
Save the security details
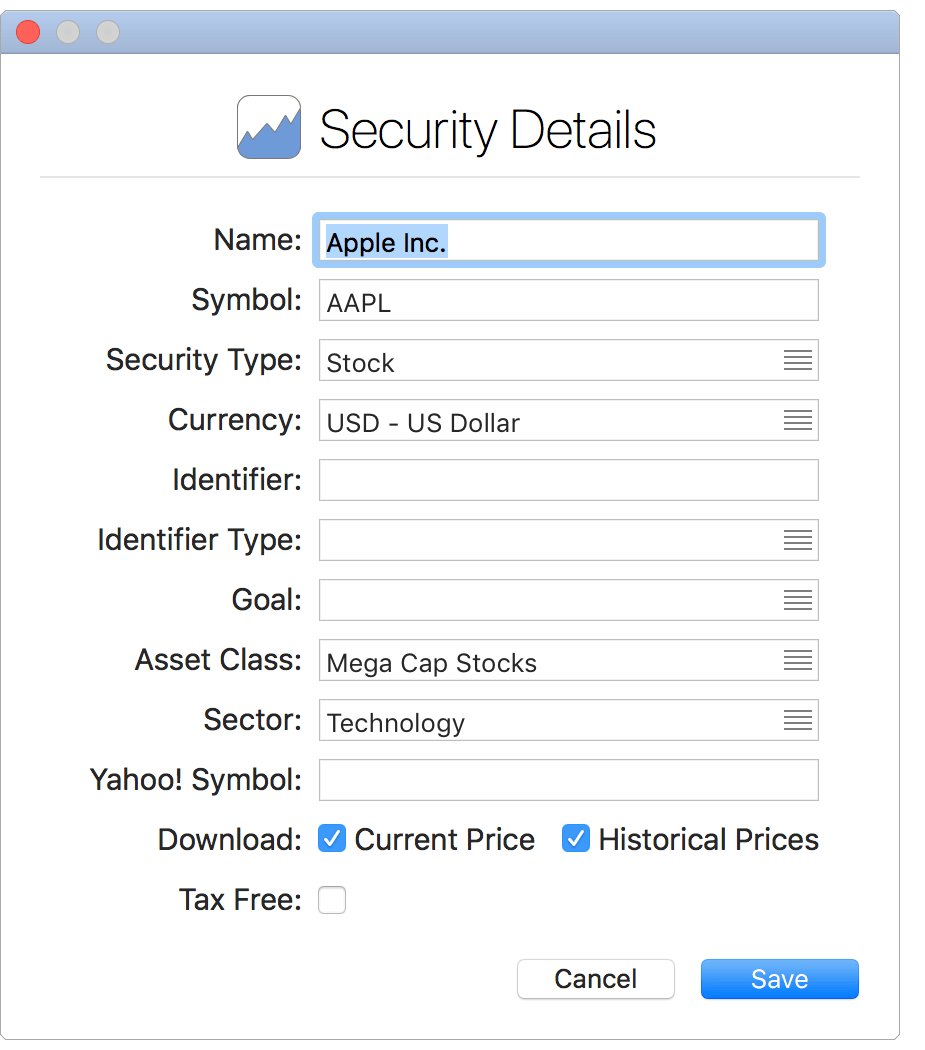(779, 979)
